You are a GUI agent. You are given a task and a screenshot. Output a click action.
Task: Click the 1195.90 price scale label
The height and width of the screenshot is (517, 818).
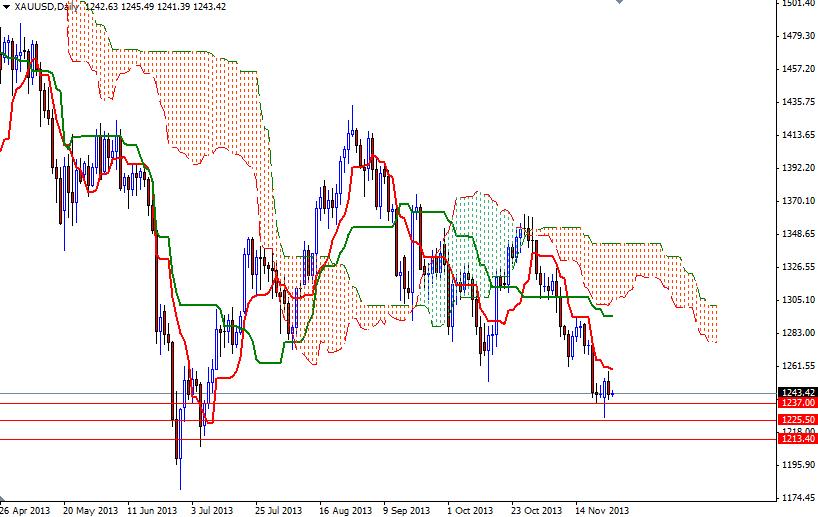[x=798, y=464]
